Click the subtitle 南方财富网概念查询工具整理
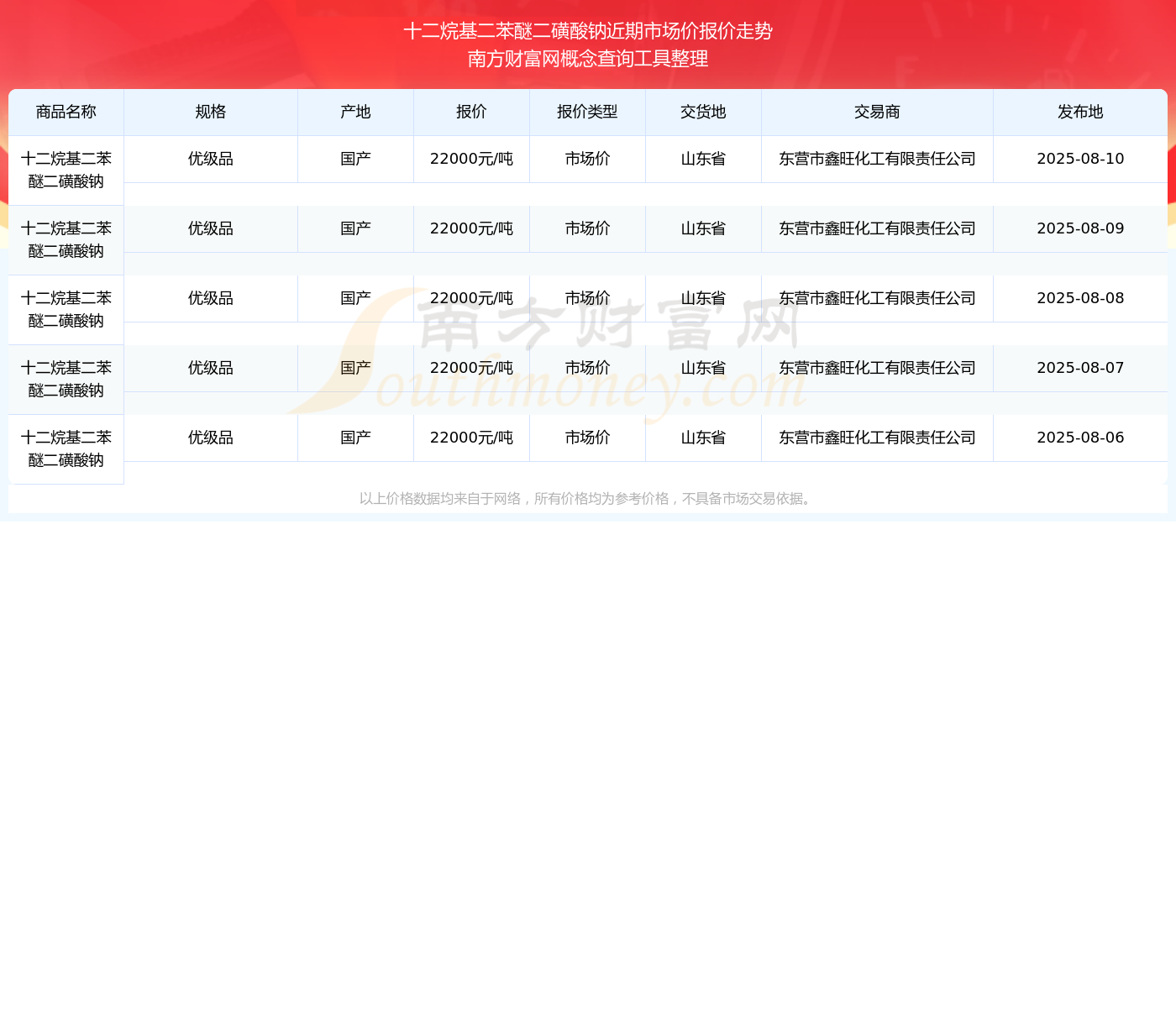Viewport: 1176px width, 1012px height. tap(588, 59)
